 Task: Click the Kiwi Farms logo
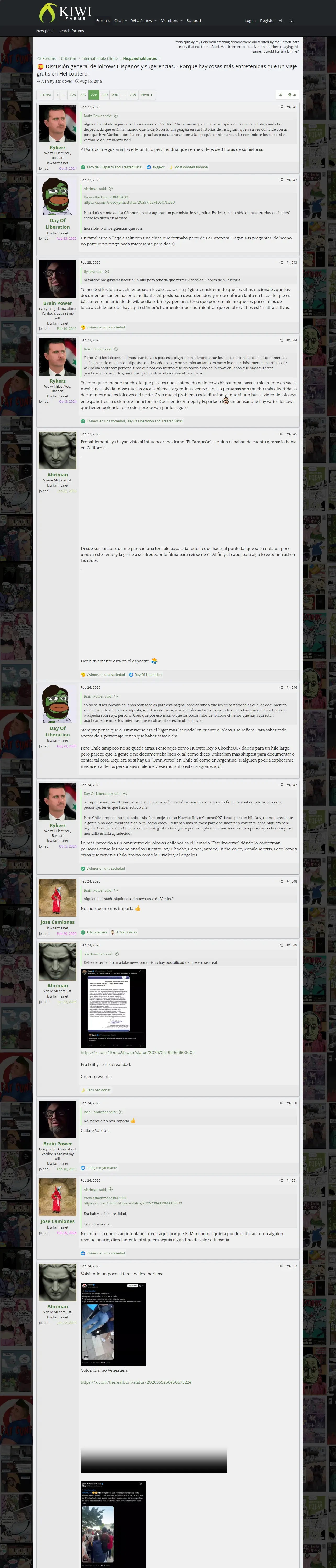click(65, 13)
